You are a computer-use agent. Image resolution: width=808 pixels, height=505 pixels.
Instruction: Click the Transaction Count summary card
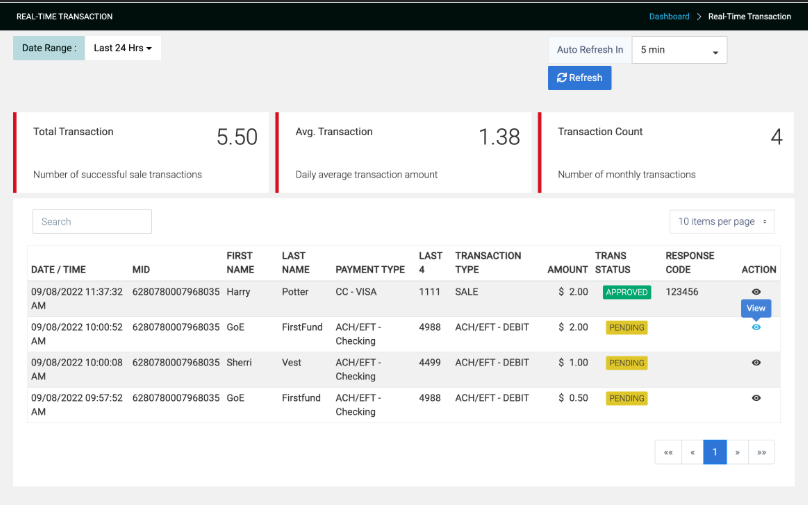click(667, 152)
